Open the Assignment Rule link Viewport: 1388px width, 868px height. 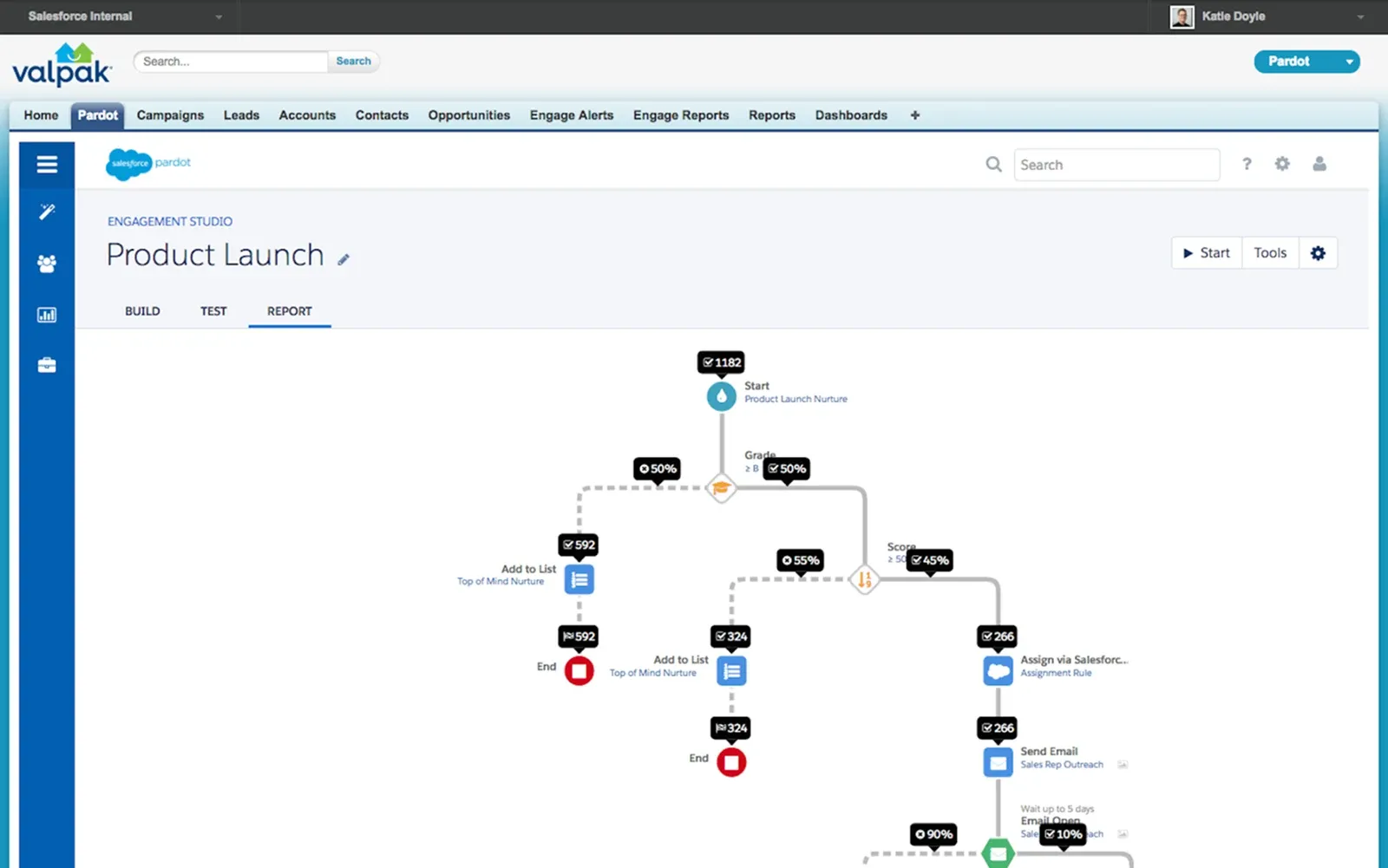coord(1056,673)
